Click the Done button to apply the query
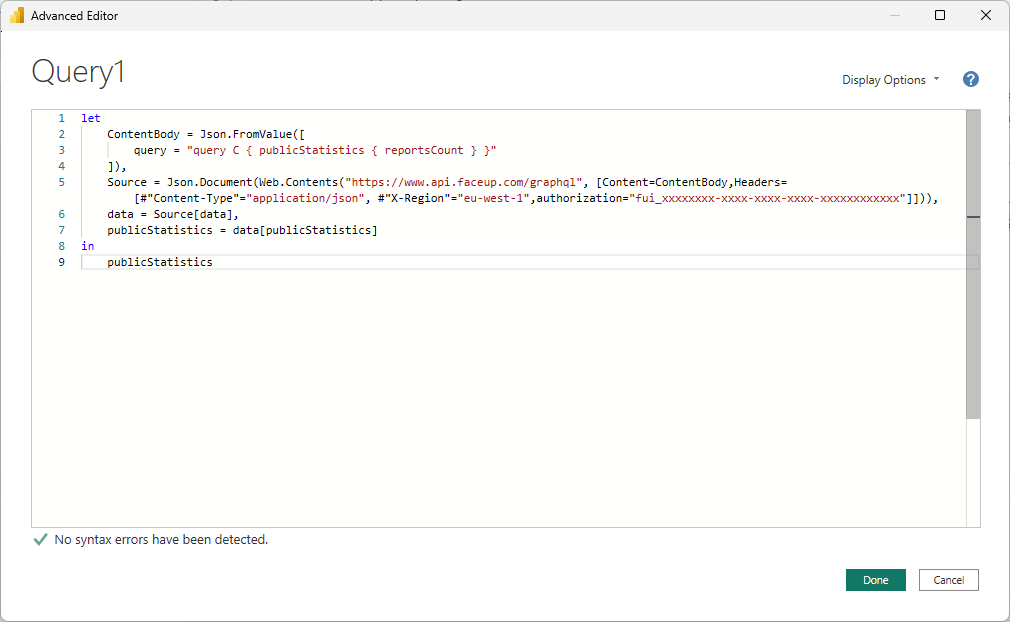The height and width of the screenshot is (622, 1010). coord(875,579)
